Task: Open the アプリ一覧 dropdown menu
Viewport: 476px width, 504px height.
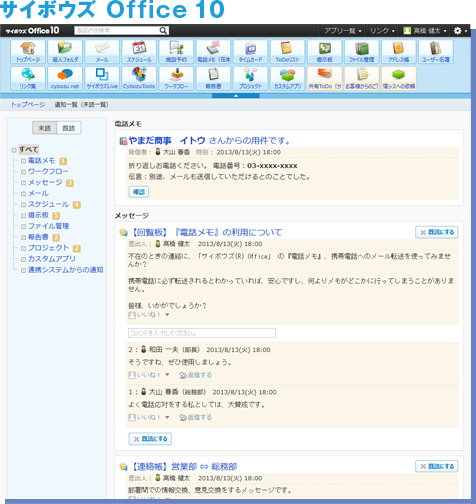Action: (343, 31)
